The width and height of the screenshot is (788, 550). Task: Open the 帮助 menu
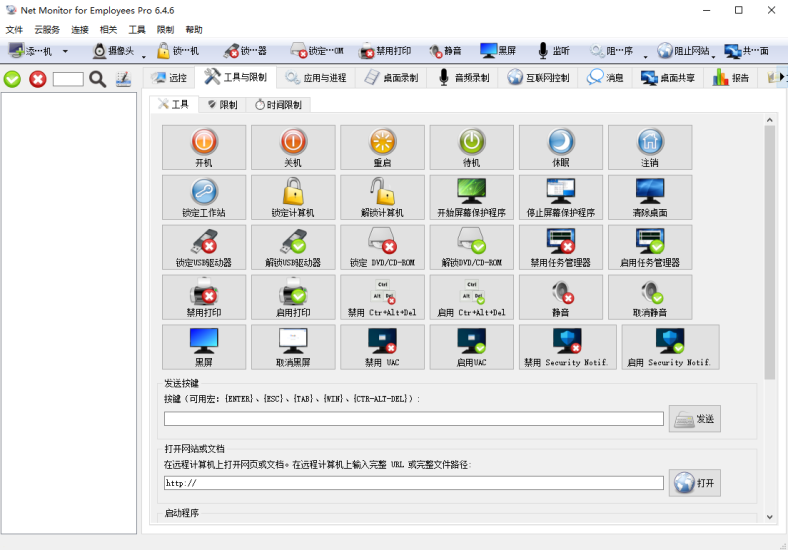pos(194,30)
